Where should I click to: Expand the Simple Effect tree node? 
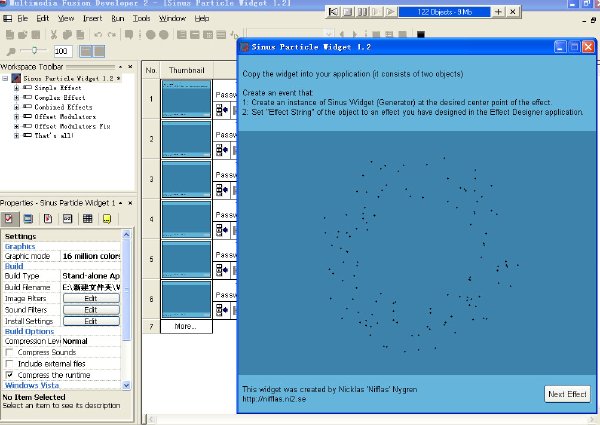pyautogui.click(x=16, y=88)
